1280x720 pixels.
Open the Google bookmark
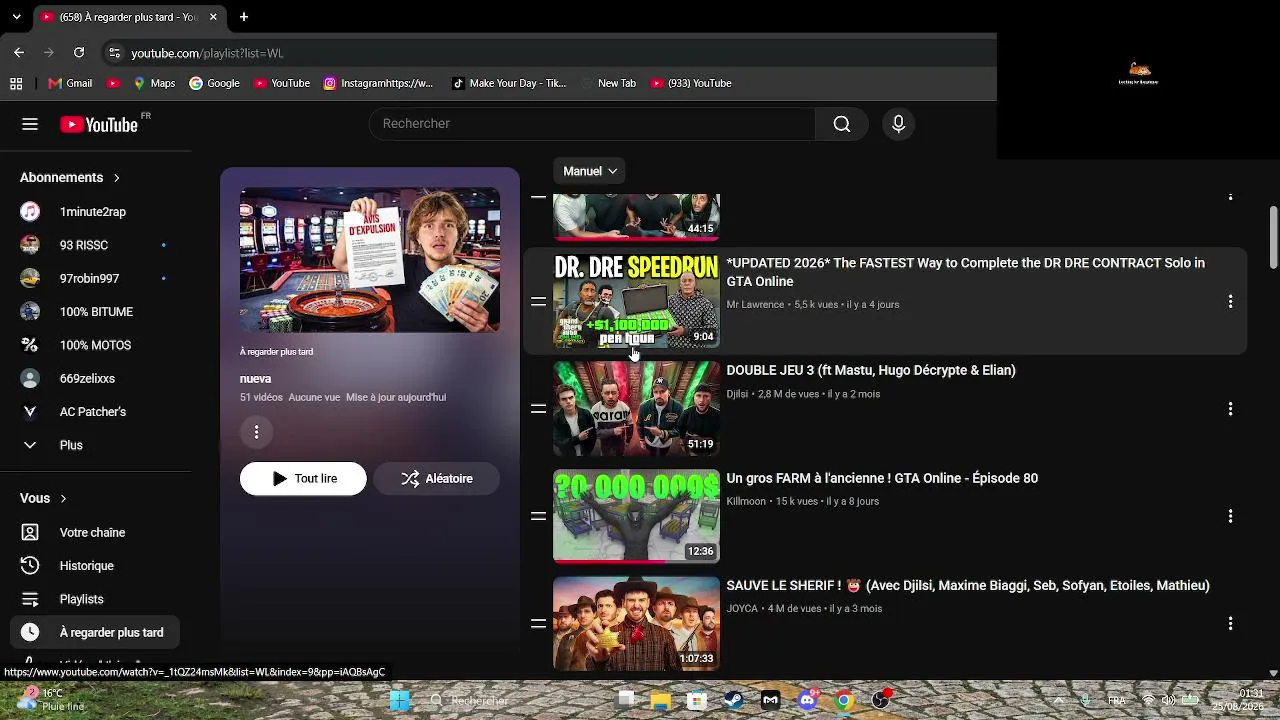click(x=215, y=84)
